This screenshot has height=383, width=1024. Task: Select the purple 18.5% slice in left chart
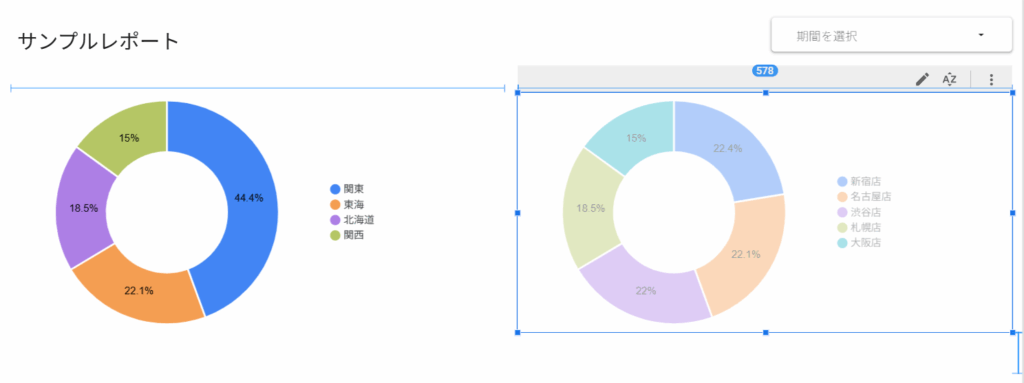pos(84,208)
